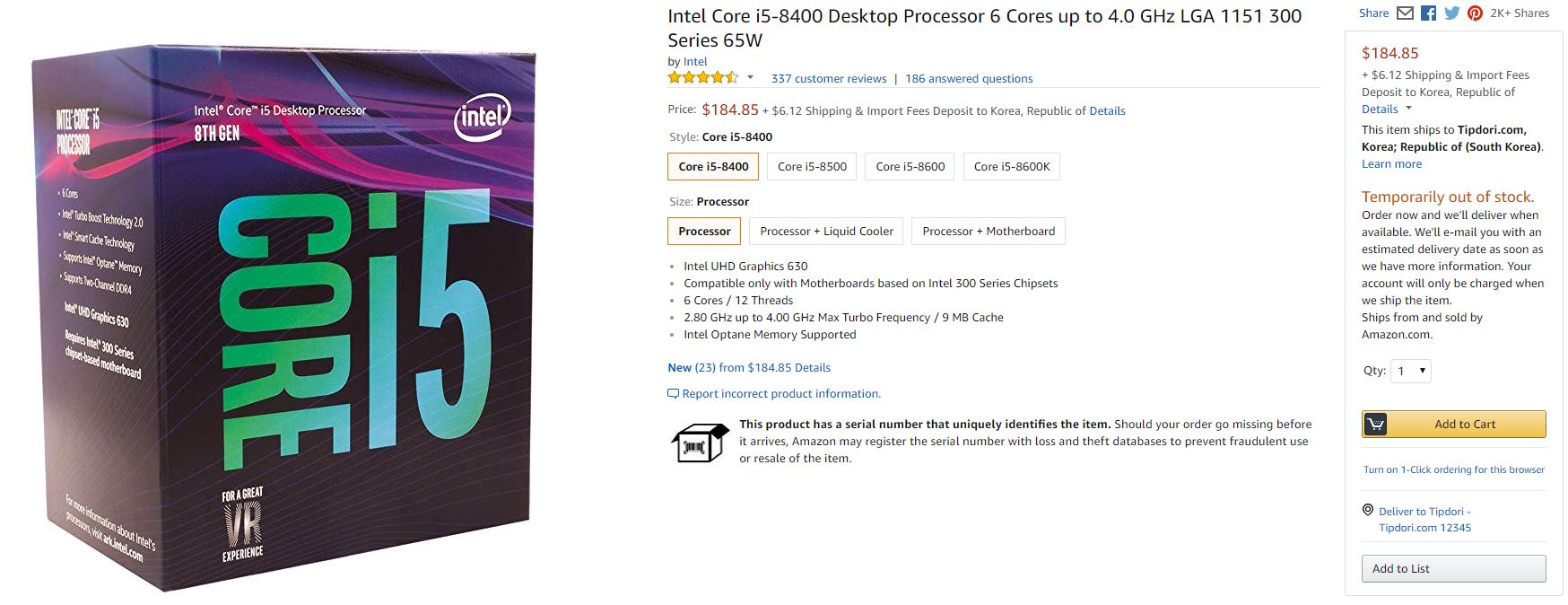Image resolution: width=1568 pixels, height=605 pixels.
Task: Open the 186 answered questions link
Action: click(x=969, y=79)
